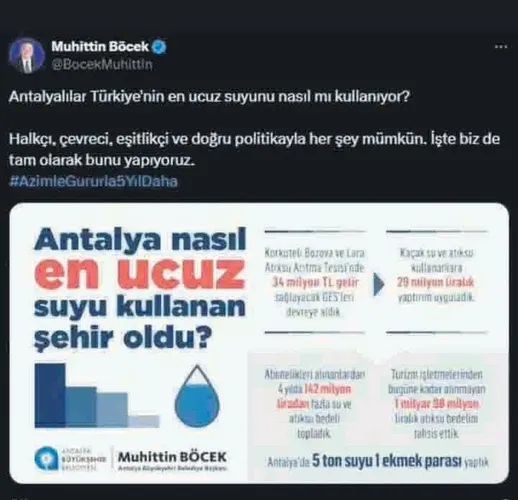Click the blue verified badge icon
The width and height of the screenshot is (518, 500).
coord(159,47)
